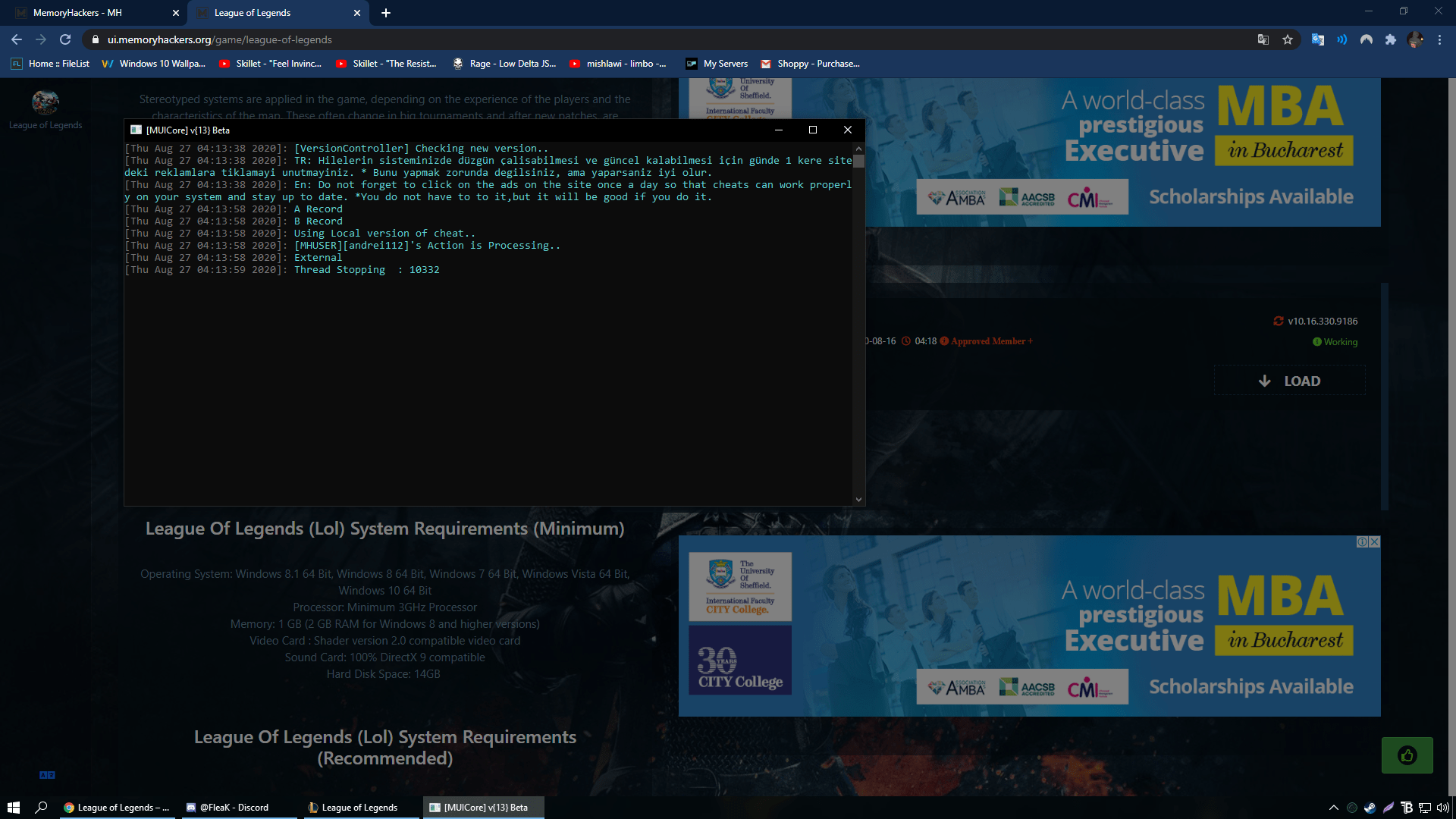
Task: Open the Skillet "Feel Invinc..." bookmark
Action: [x=271, y=64]
